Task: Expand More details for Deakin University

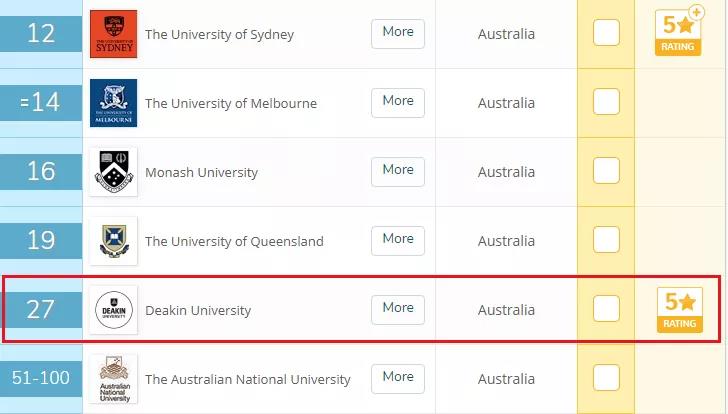Action: pyautogui.click(x=398, y=308)
